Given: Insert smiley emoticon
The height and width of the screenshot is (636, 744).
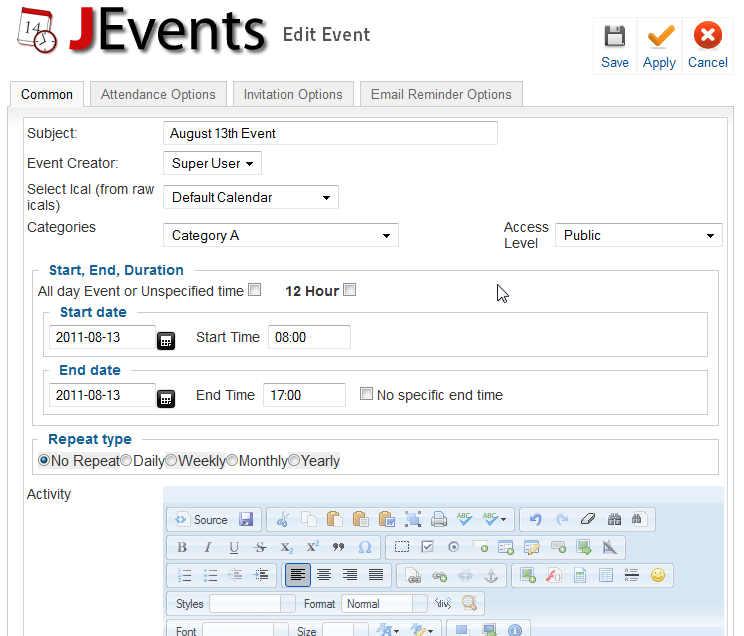Looking at the screenshot, I should 658,575.
